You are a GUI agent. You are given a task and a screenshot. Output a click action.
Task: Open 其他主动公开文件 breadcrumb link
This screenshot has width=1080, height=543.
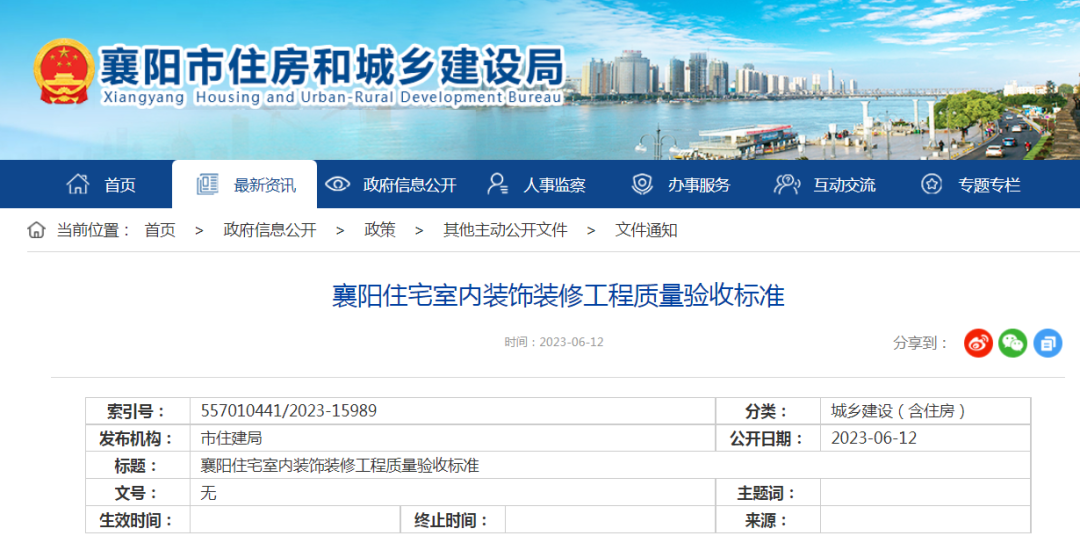pos(505,230)
